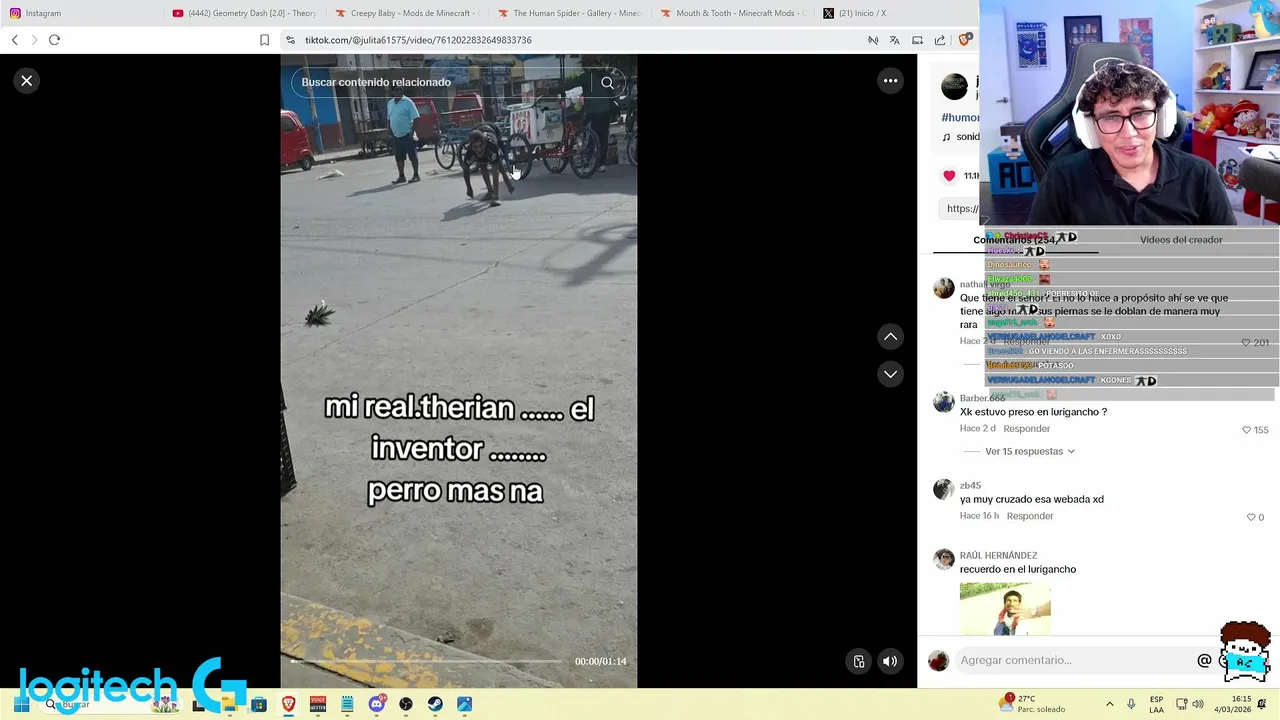Click the crossed-out N toolbar icon
The width and height of the screenshot is (1280, 720).
coord(872,40)
